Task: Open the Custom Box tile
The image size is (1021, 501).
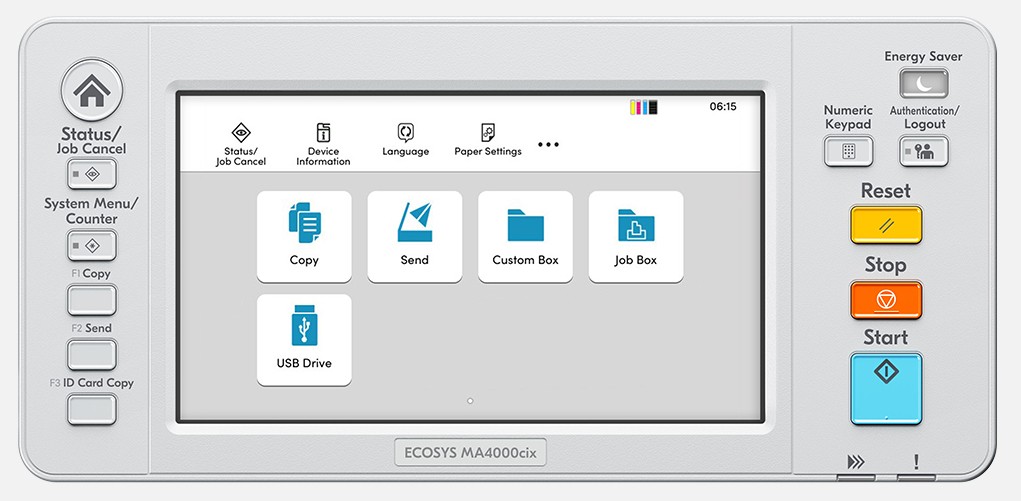Action: coord(525,236)
